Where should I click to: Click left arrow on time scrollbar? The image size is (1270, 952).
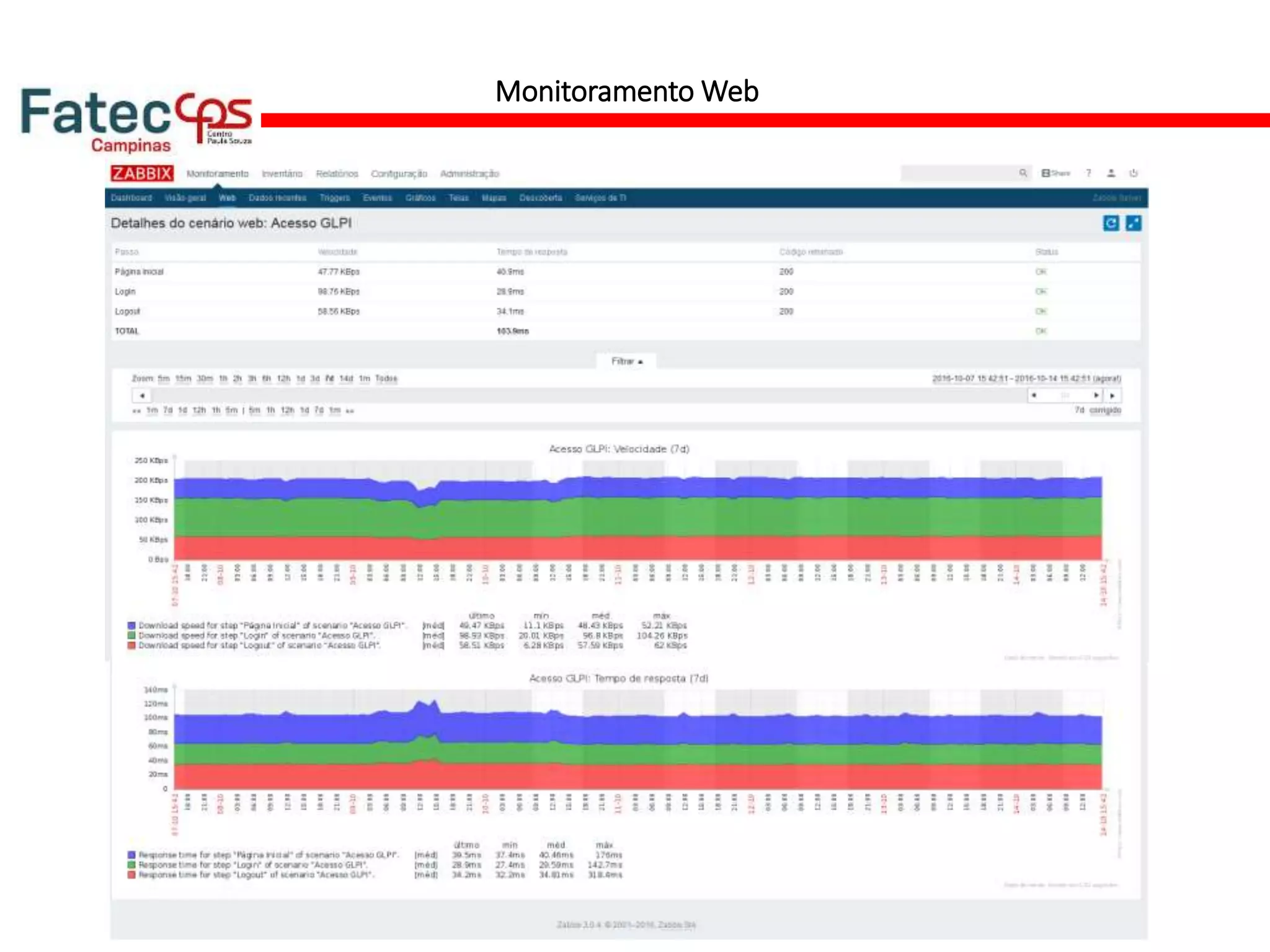142,395
